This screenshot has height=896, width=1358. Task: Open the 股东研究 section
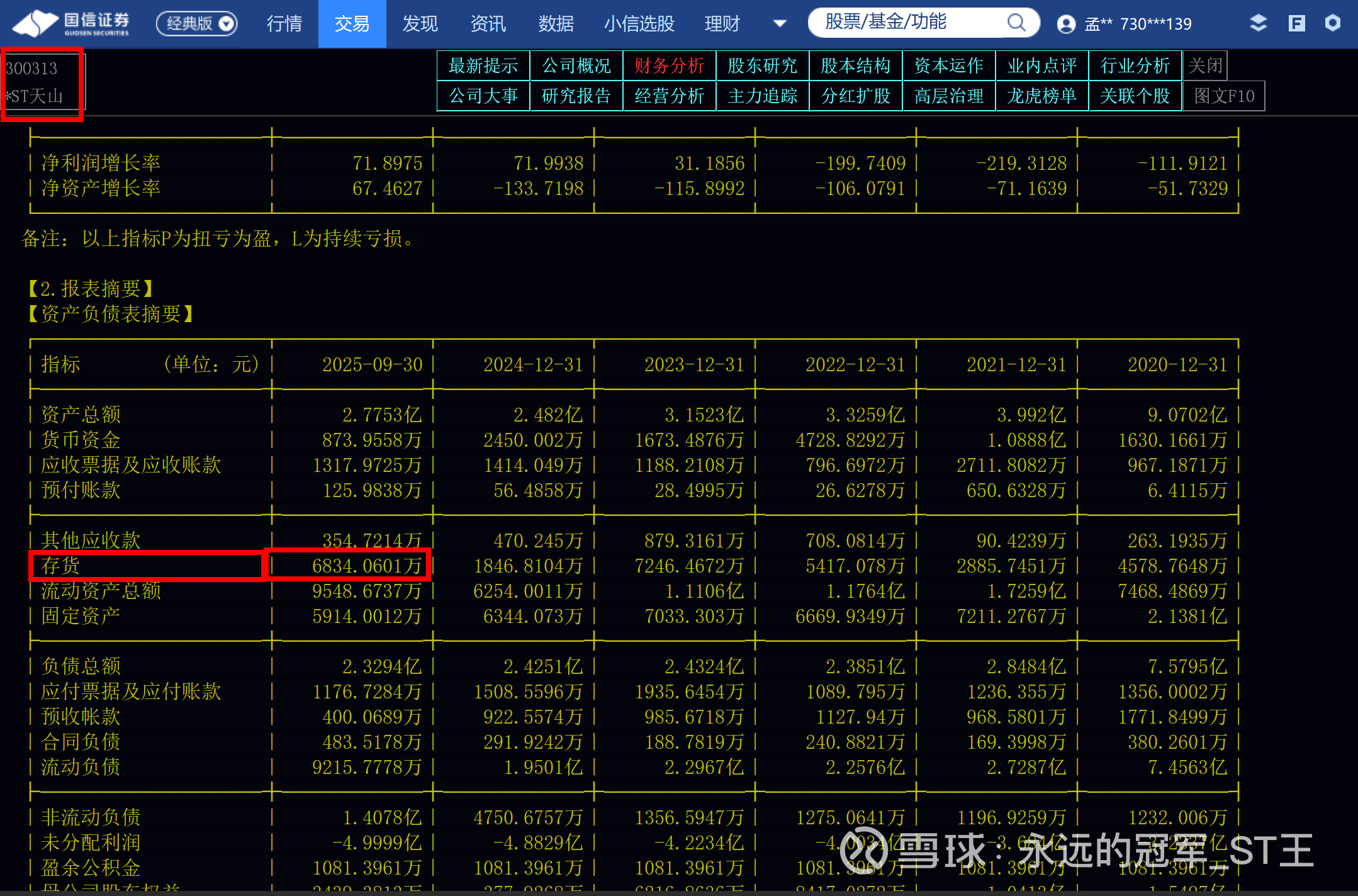762,65
